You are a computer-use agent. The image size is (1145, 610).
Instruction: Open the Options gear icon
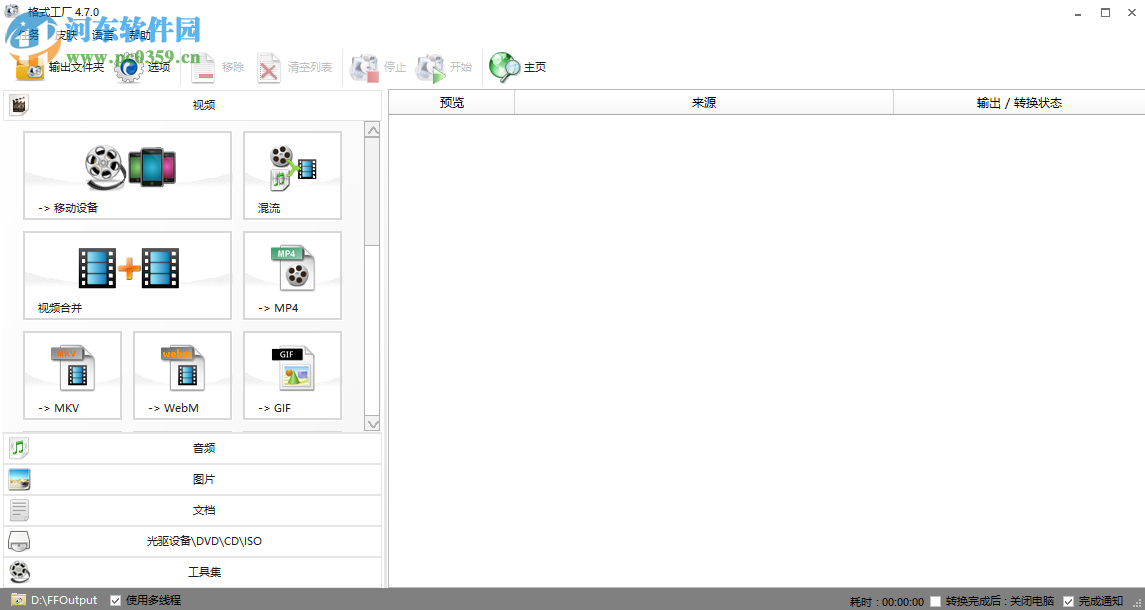coord(130,67)
